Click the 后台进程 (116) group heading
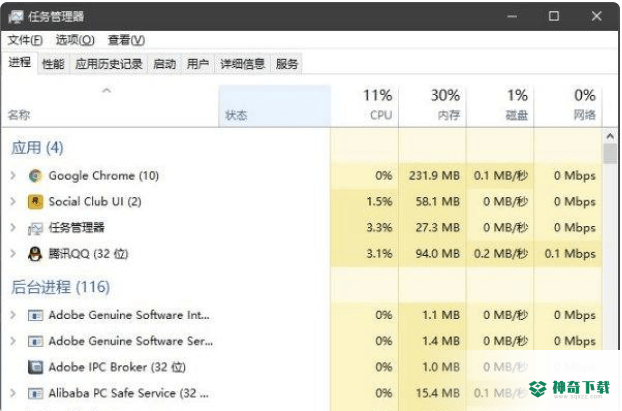The height and width of the screenshot is (411, 622). tap(60, 287)
